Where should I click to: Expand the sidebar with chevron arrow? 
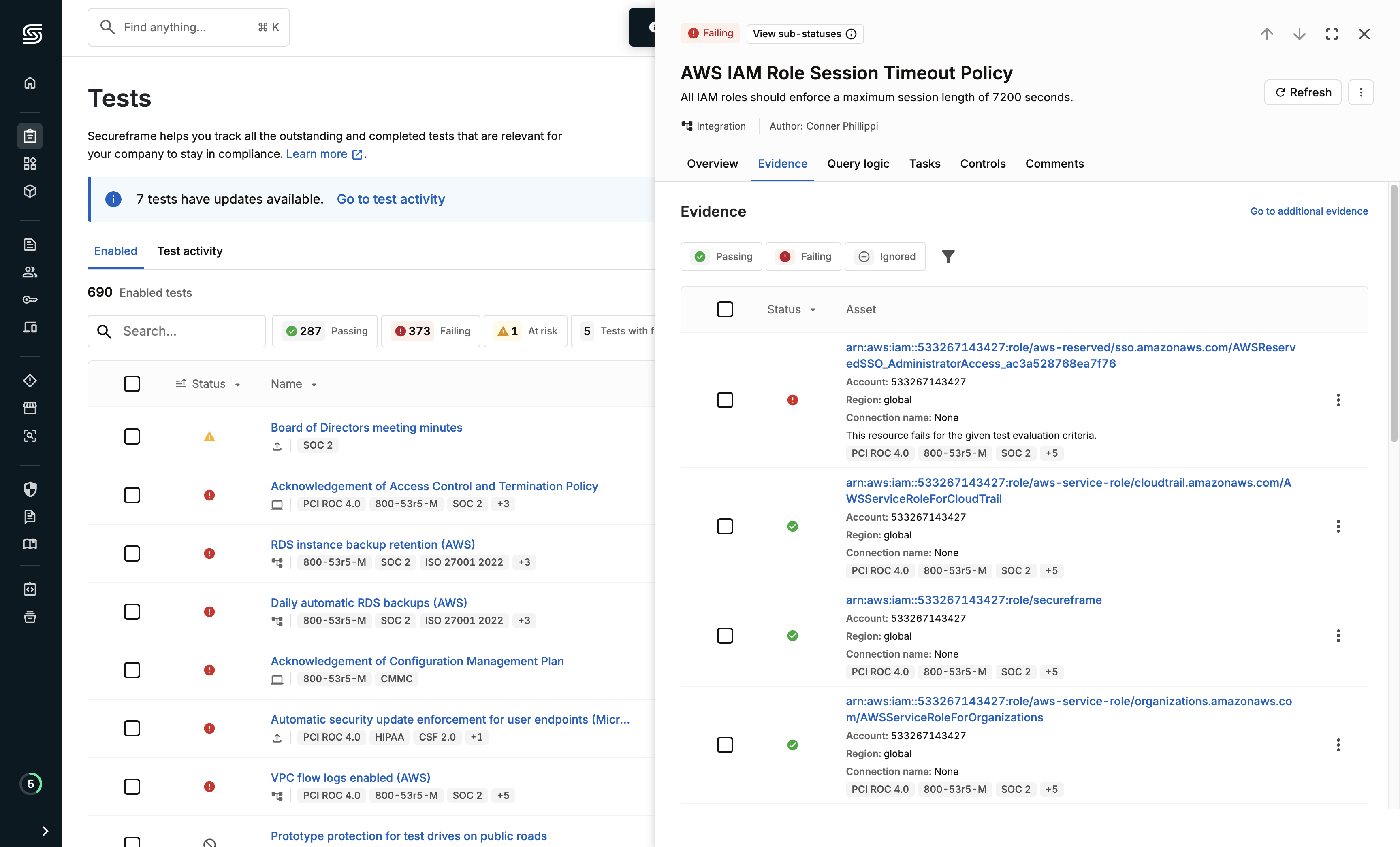point(45,831)
